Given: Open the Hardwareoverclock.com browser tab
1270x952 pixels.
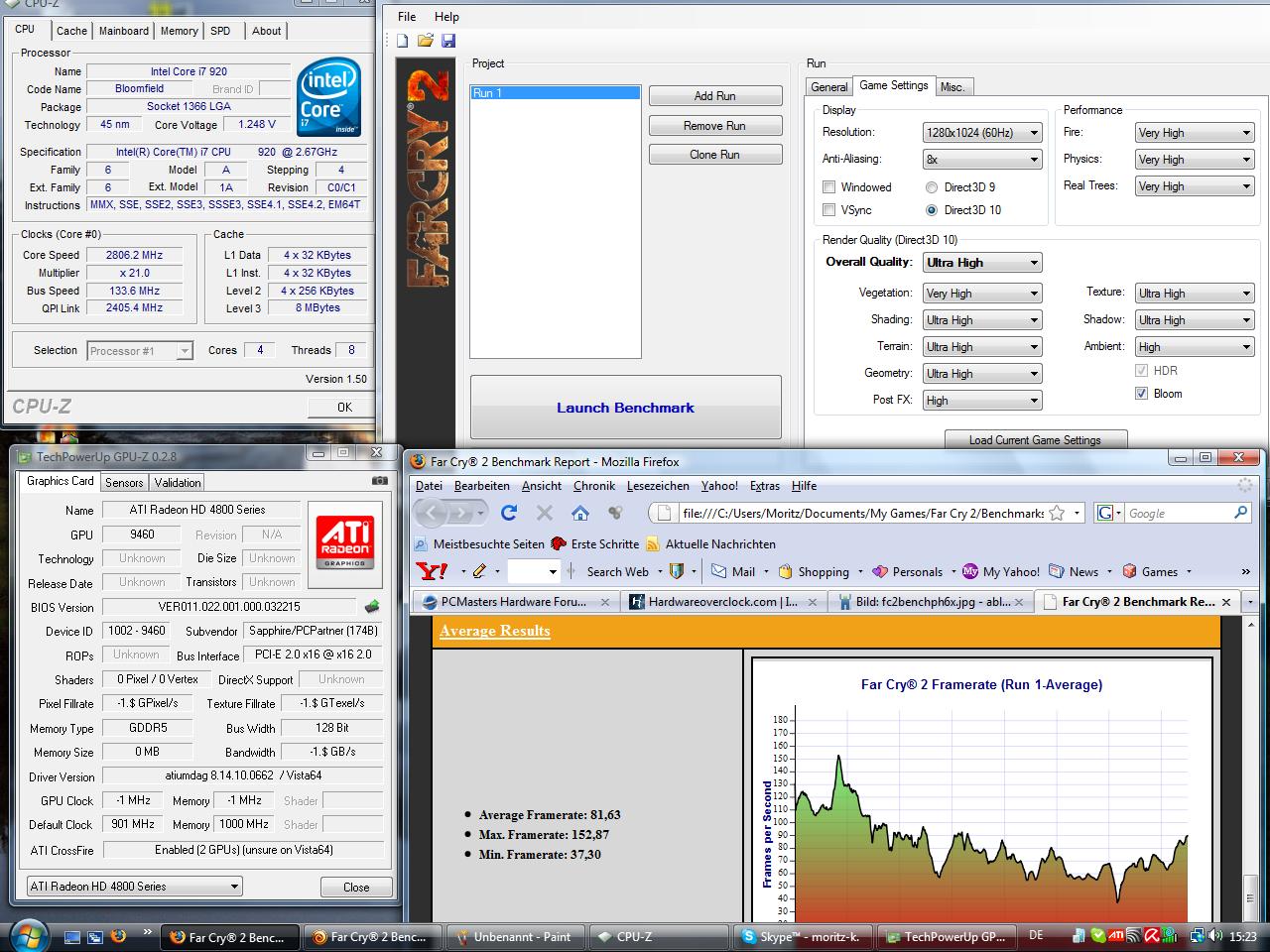Looking at the screenshot, I should tap(723, 602).
